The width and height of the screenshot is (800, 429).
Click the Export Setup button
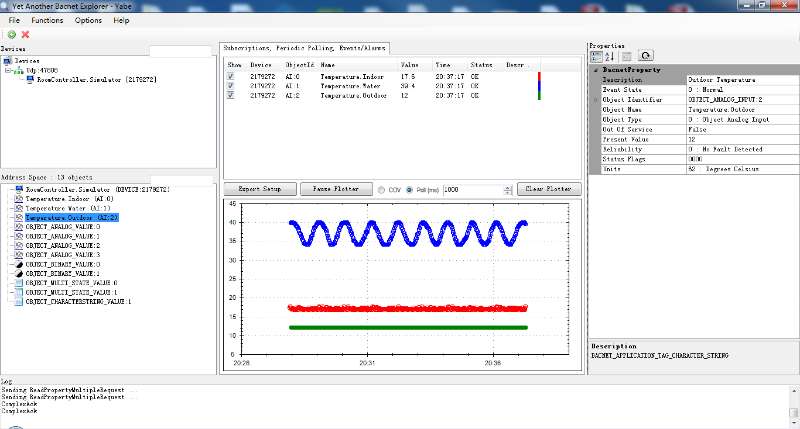pos(260,189)
